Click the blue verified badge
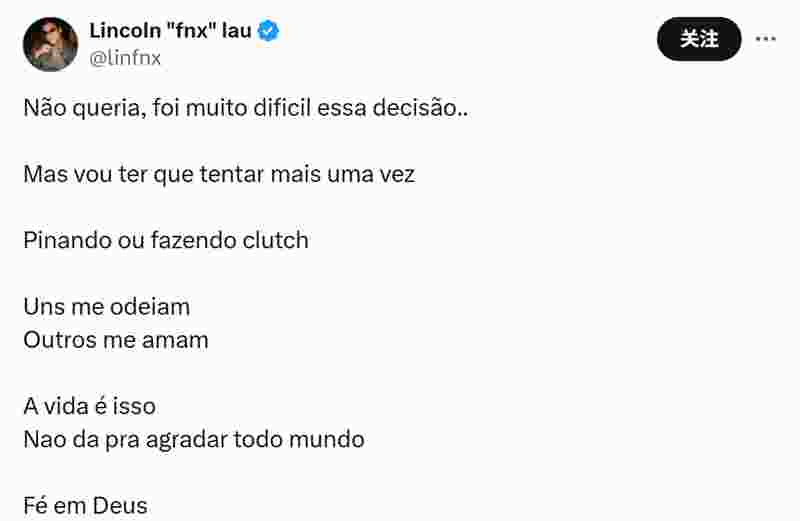This screenshot has width=800, height=521. pos(268,31)
